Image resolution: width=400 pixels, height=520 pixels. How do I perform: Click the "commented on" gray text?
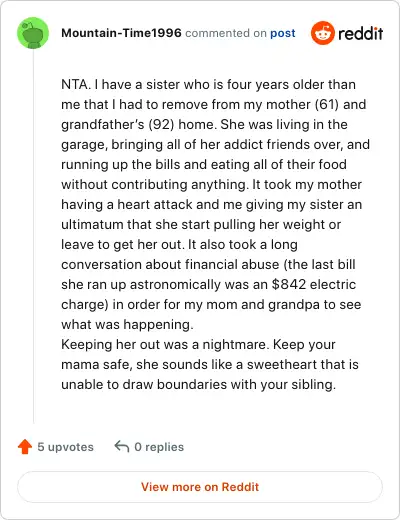(x=226, y=33)
